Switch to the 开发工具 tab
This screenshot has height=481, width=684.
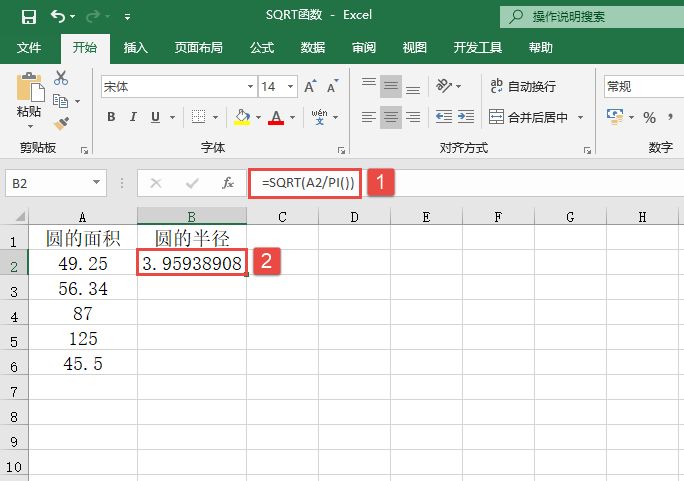(478, 47)
